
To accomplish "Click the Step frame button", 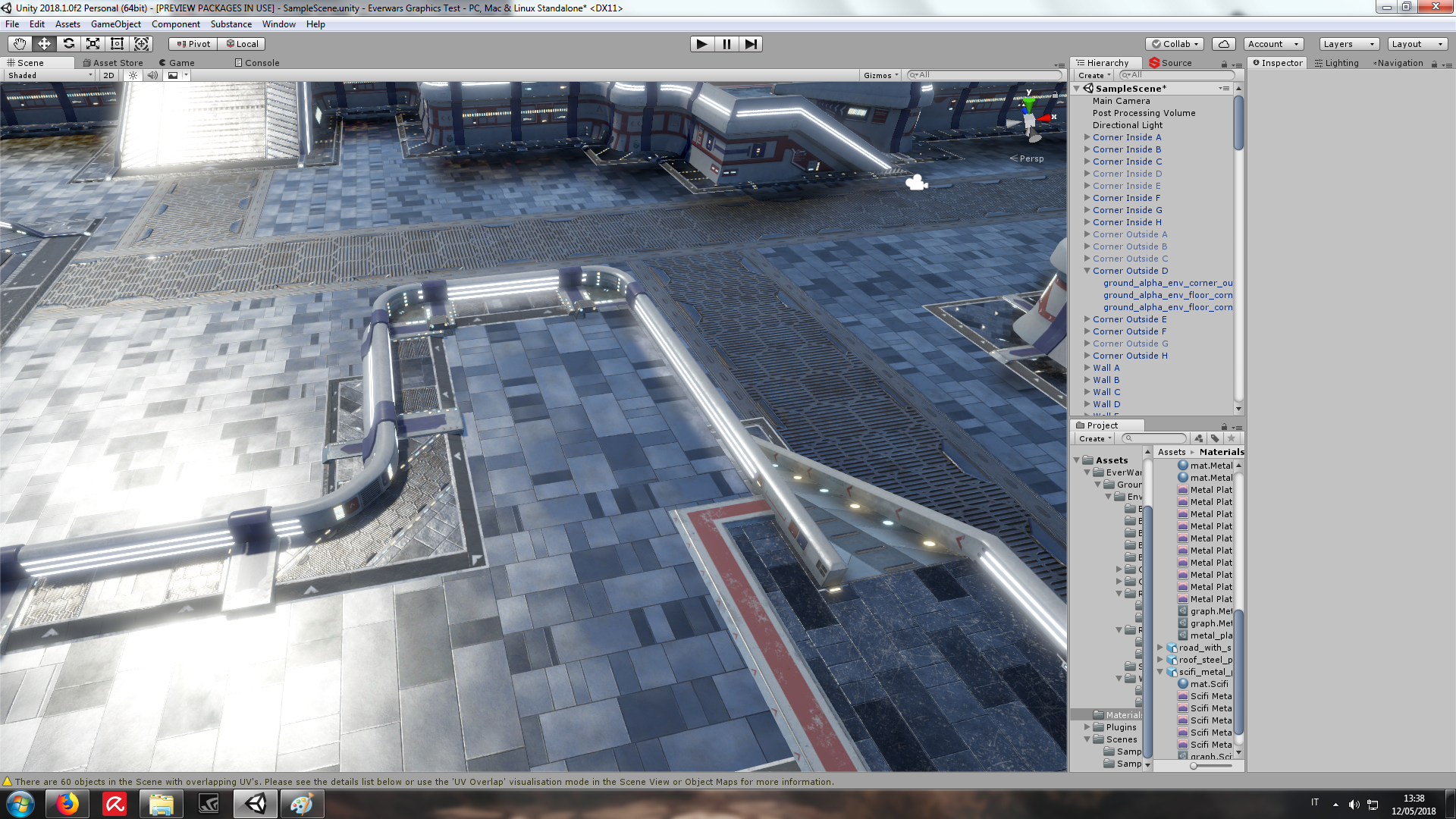I will click(x=751, y=44).
